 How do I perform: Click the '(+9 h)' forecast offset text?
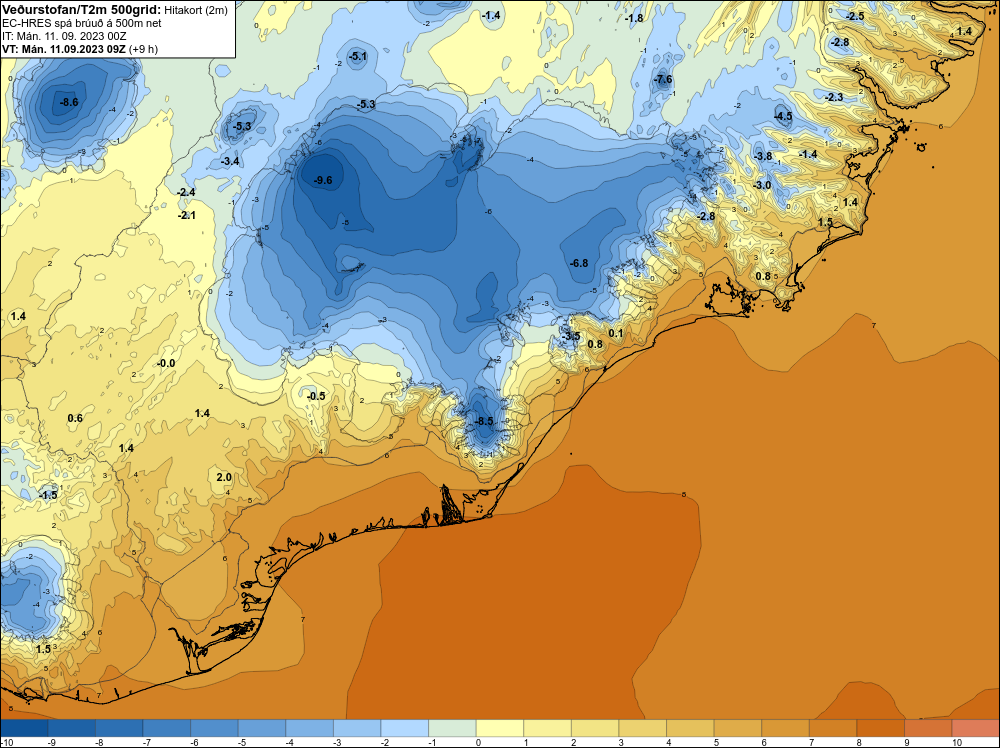(x=143, y=49)
